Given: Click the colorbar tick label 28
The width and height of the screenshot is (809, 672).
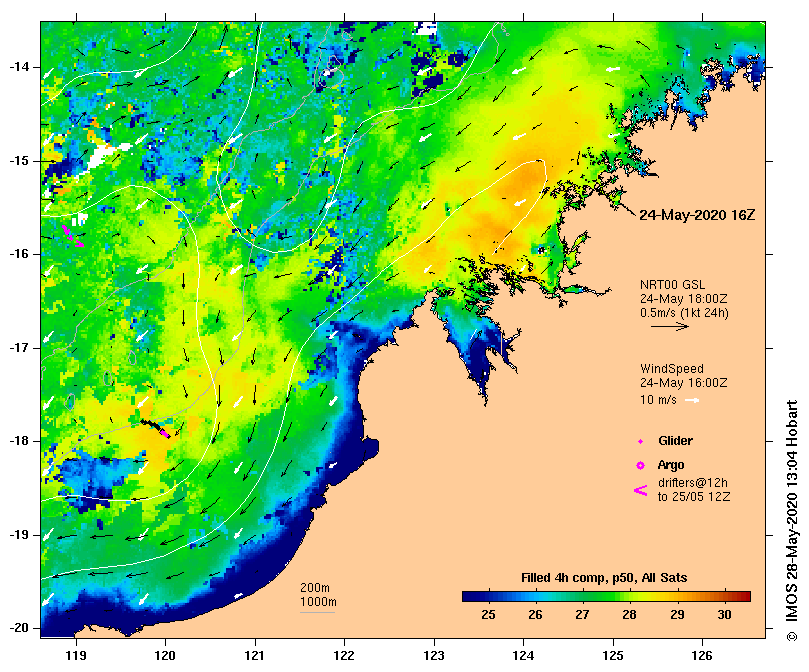Looking at the screenshot, I should click(629, 615).
